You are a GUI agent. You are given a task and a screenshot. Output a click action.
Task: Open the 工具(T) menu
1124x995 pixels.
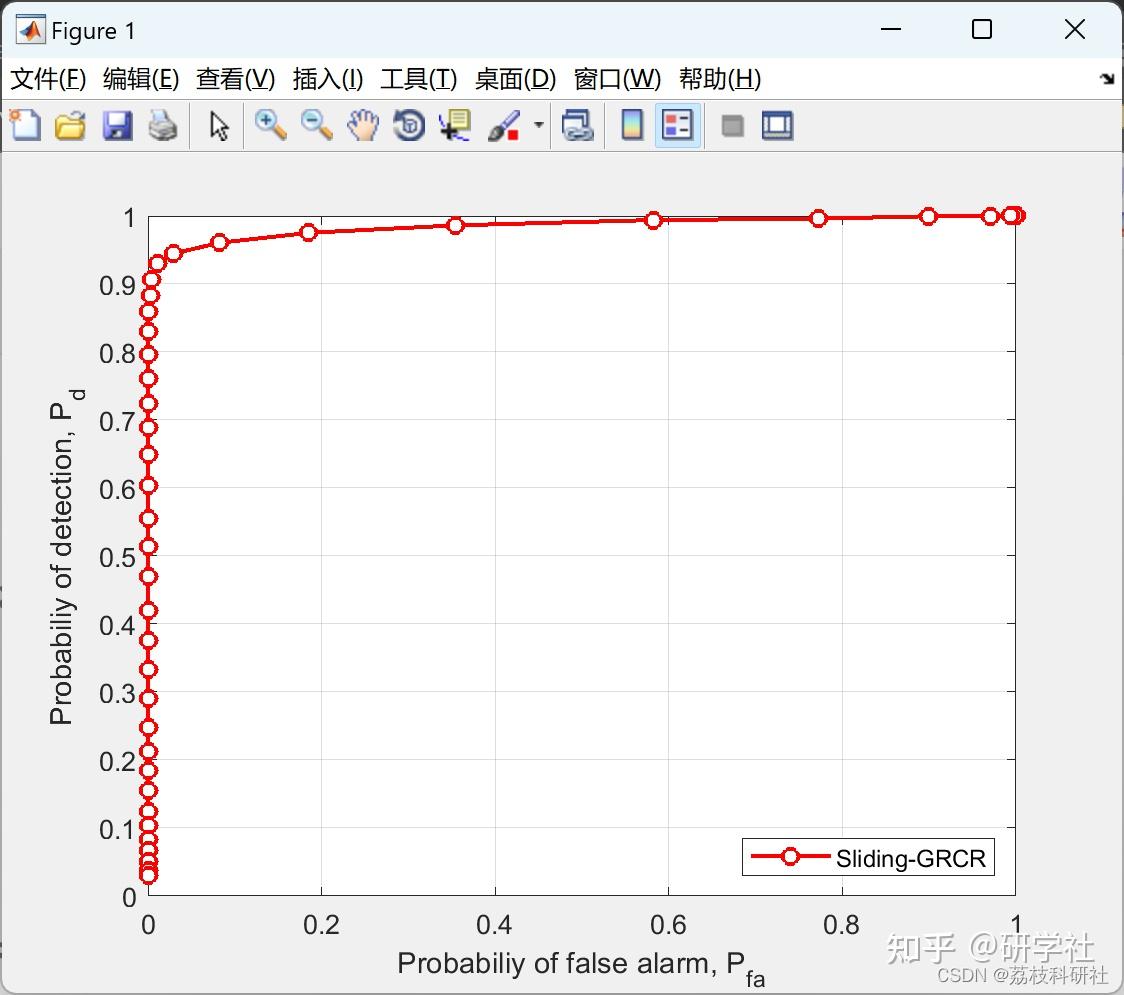click(418, 79)
